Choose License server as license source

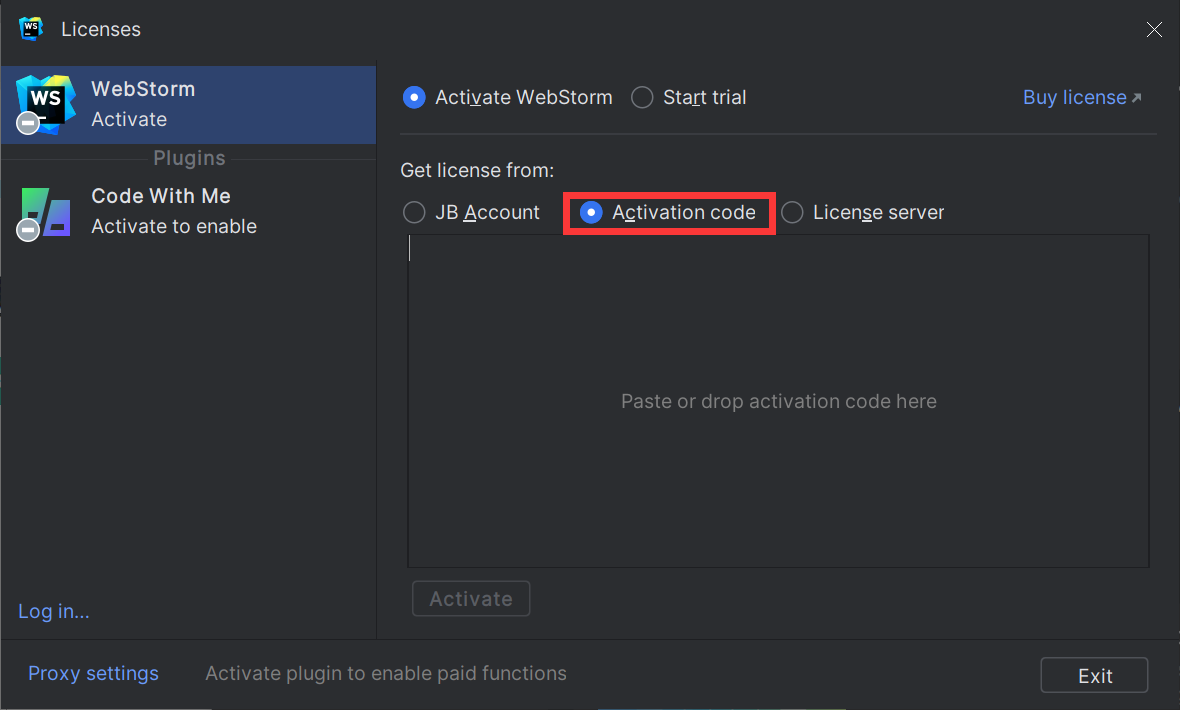[792, 213]
